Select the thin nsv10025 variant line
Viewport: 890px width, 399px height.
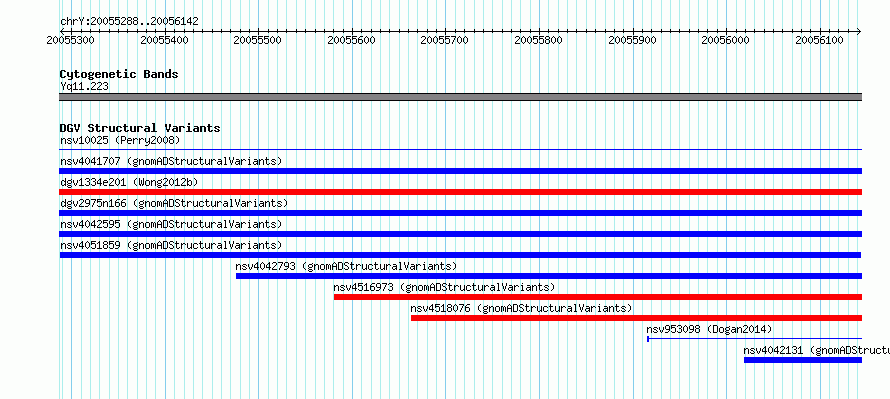[461, 150]
